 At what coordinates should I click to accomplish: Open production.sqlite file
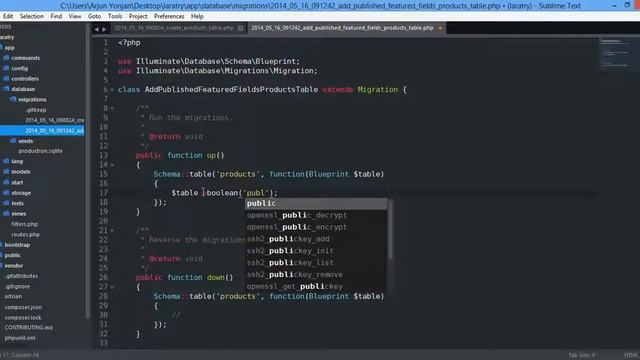tap(40, 151)
